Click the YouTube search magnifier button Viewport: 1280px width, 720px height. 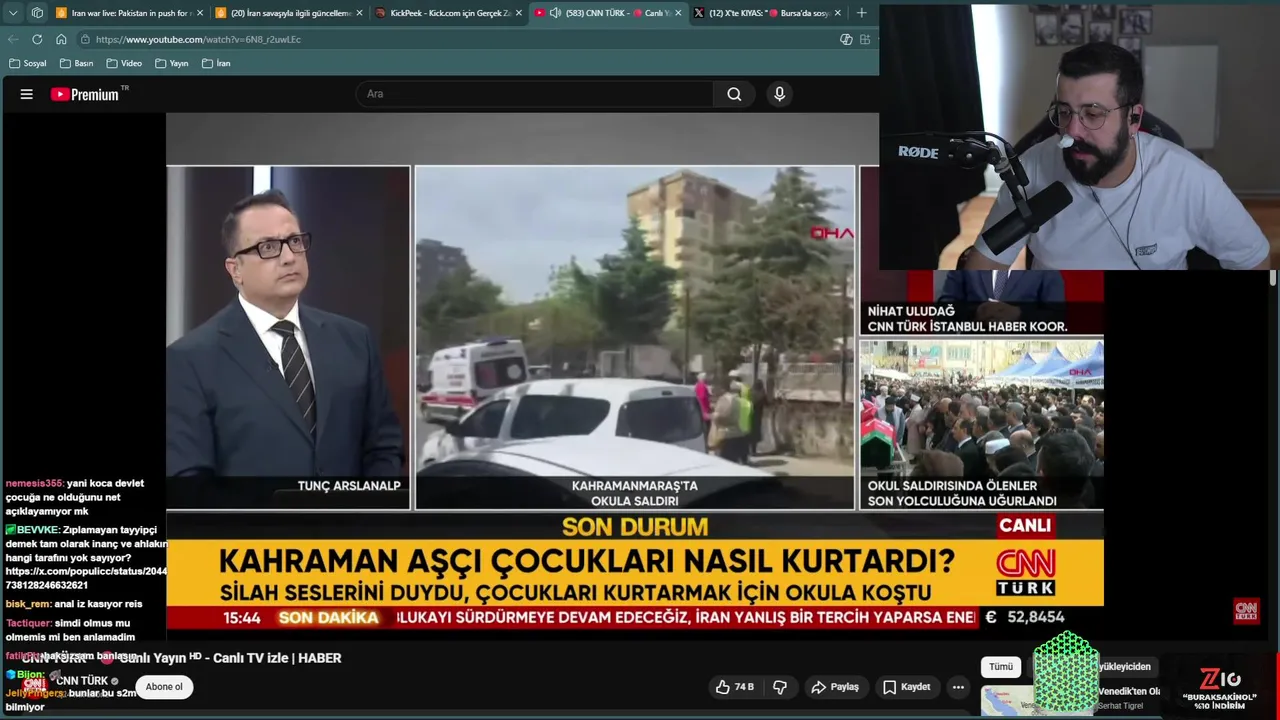(x=734, y=94)
